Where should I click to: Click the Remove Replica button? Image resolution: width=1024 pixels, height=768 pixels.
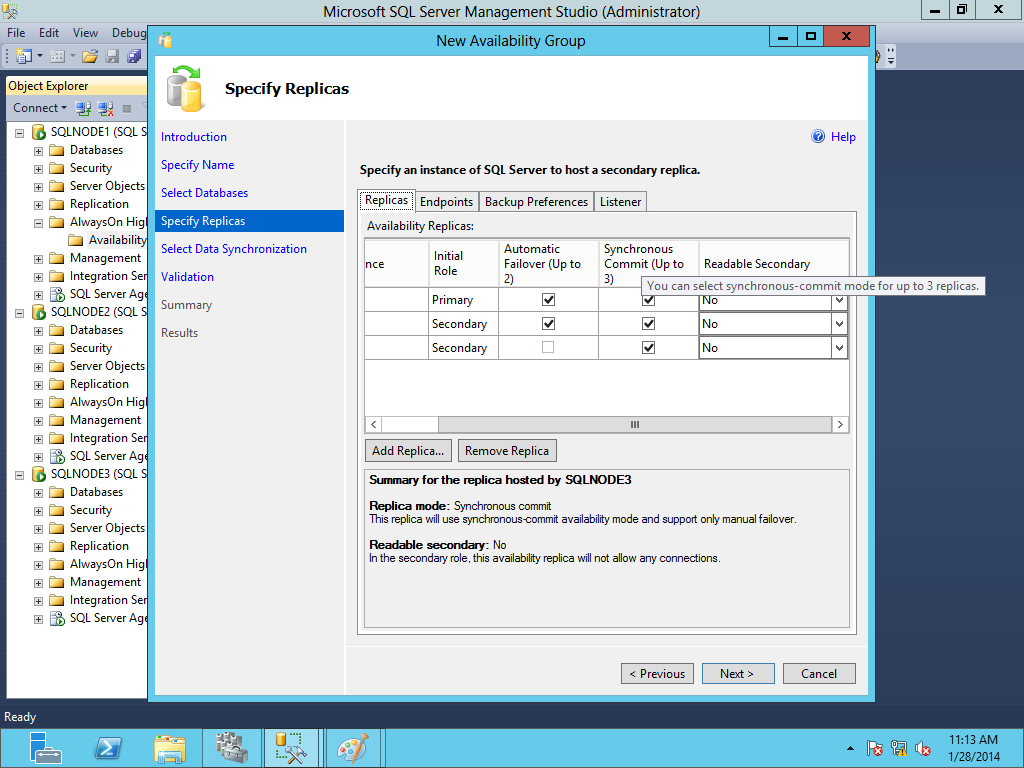pos(507,451)
